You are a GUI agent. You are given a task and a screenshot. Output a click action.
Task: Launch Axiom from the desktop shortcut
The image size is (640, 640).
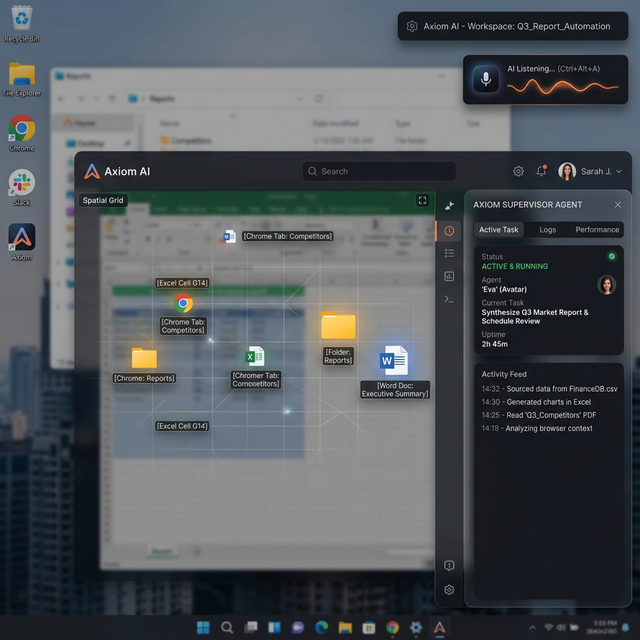(x=22, y=237)
